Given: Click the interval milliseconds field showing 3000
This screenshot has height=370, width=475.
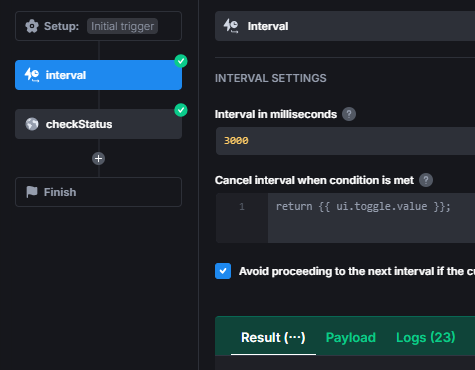Looking at the screenshot, I should tap(345, 141).
